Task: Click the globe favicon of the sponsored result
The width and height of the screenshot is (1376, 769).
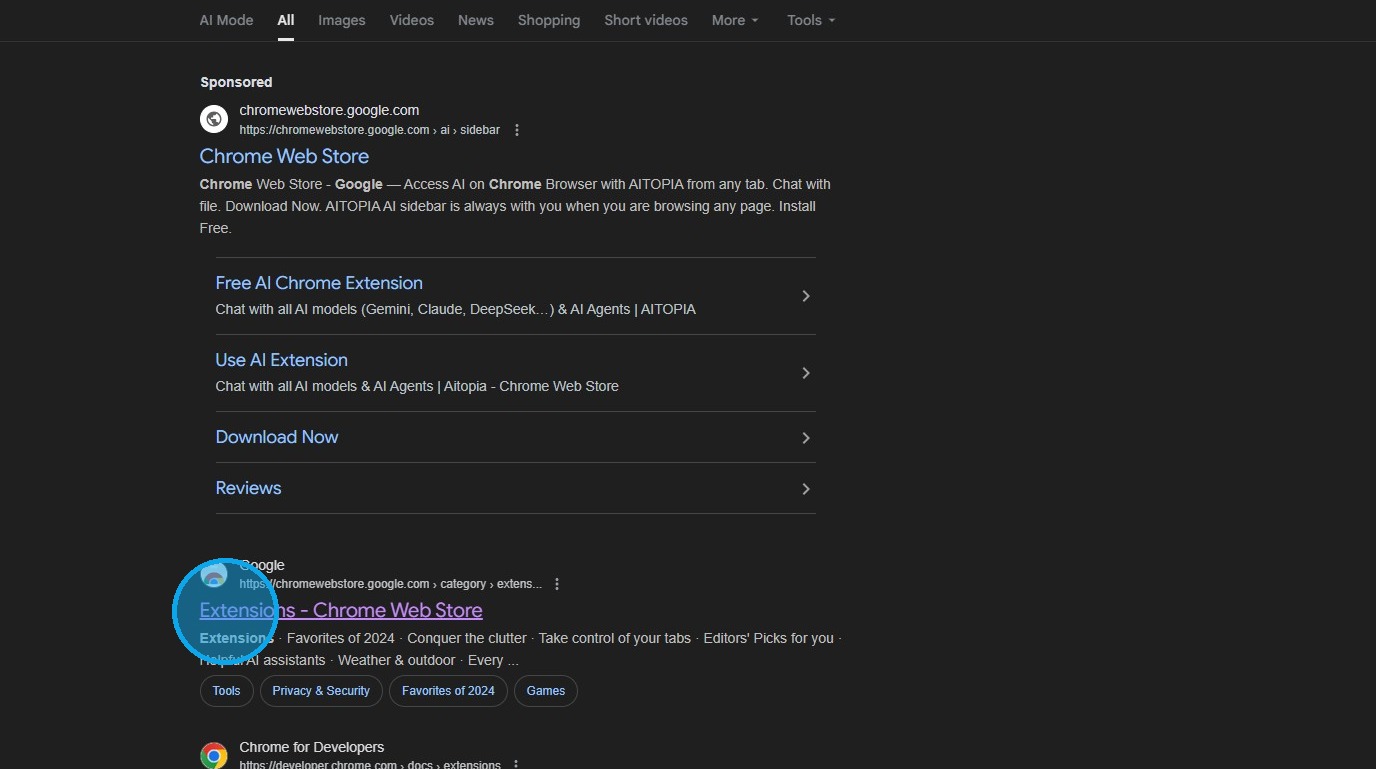Action: pos(214,119)
